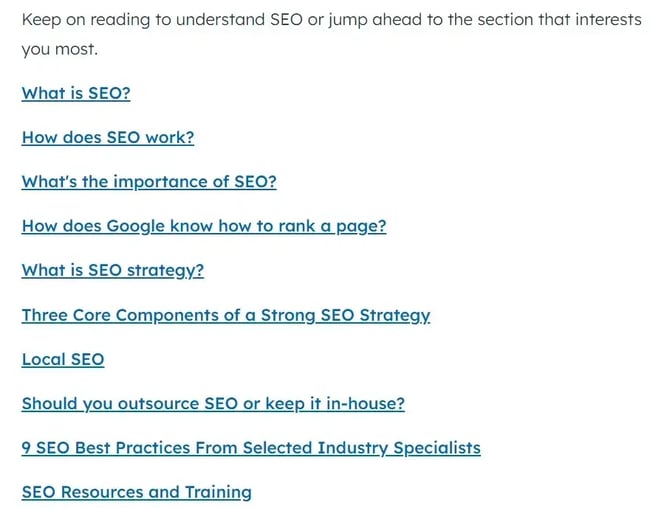Jump to "9 SEO Best Practices From Selected Industry Specialists"
This screenshot has width=650, height=508.
pos(251,448)
